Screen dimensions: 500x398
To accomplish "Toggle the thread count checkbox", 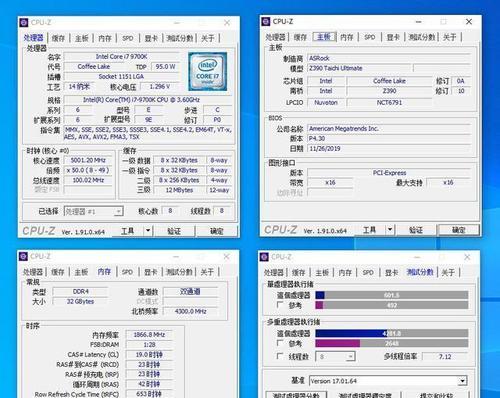I will pos(280,356).
